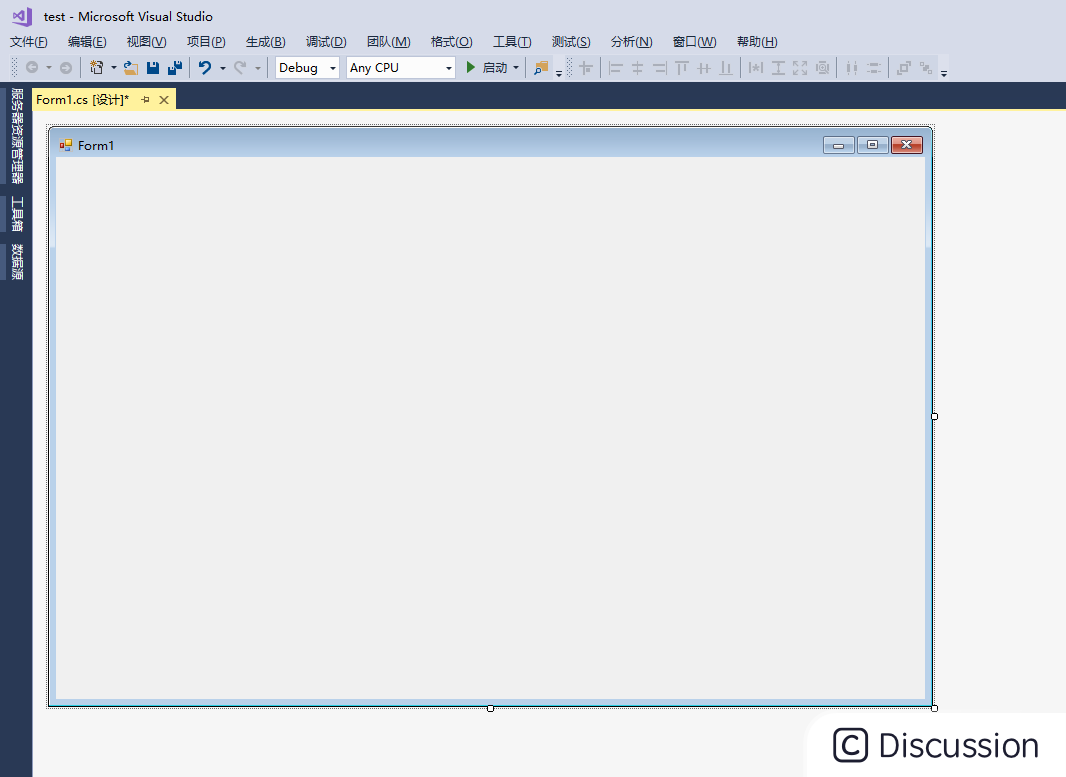Click the Form1 right-edge sizing handle
This screenshot has width=1066, height=777.
(935, 417)
